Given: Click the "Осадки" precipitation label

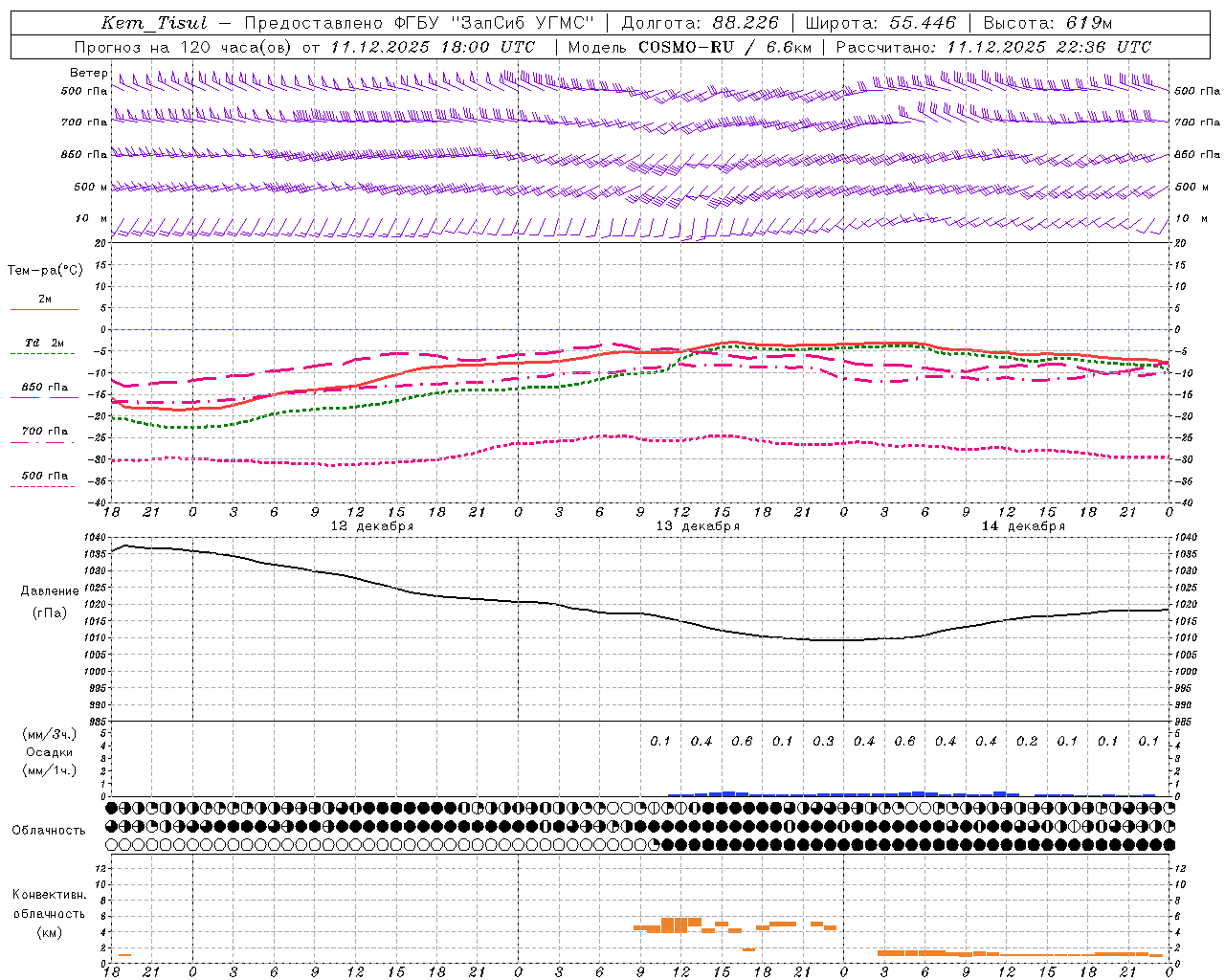Looking at the screenshot, I should [50, 752].
